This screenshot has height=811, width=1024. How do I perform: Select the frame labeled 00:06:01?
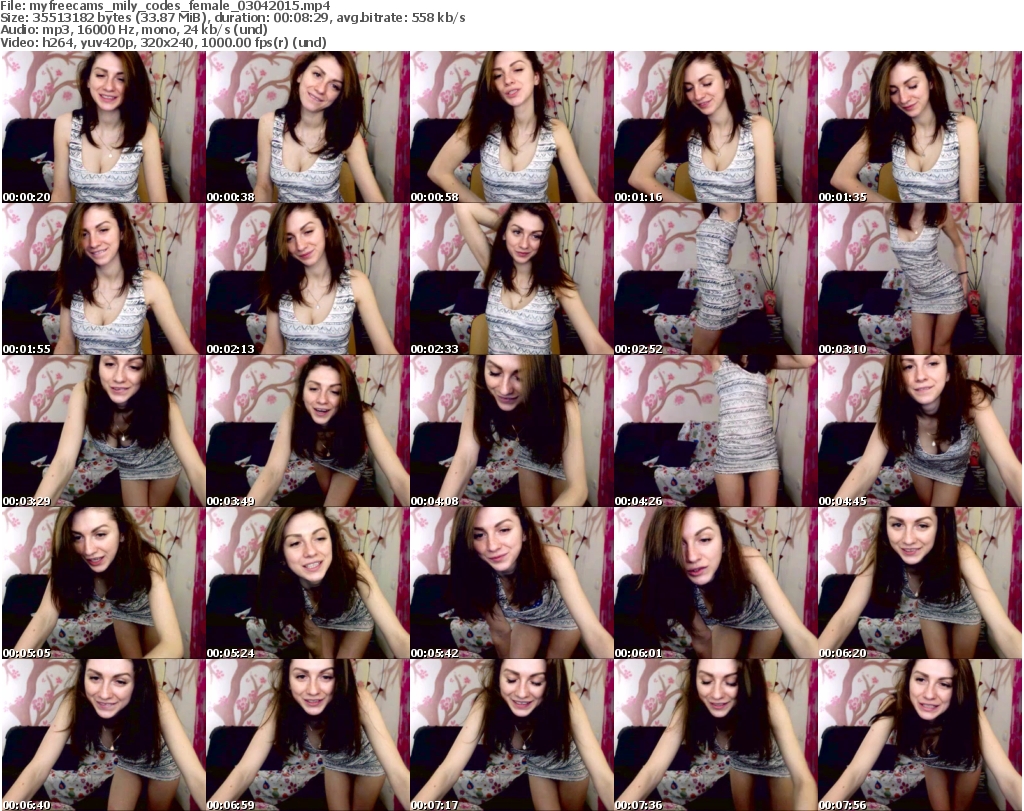[715, 583]
